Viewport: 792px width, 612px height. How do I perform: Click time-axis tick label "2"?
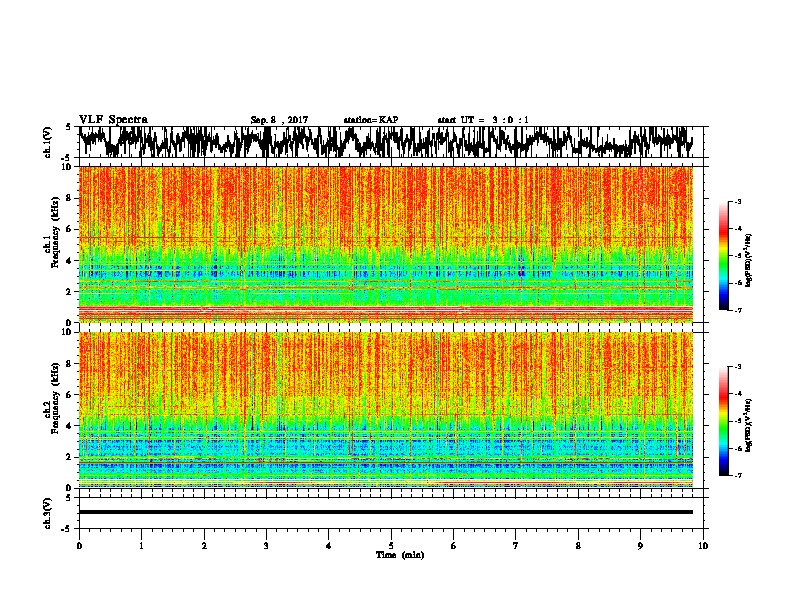204,546
